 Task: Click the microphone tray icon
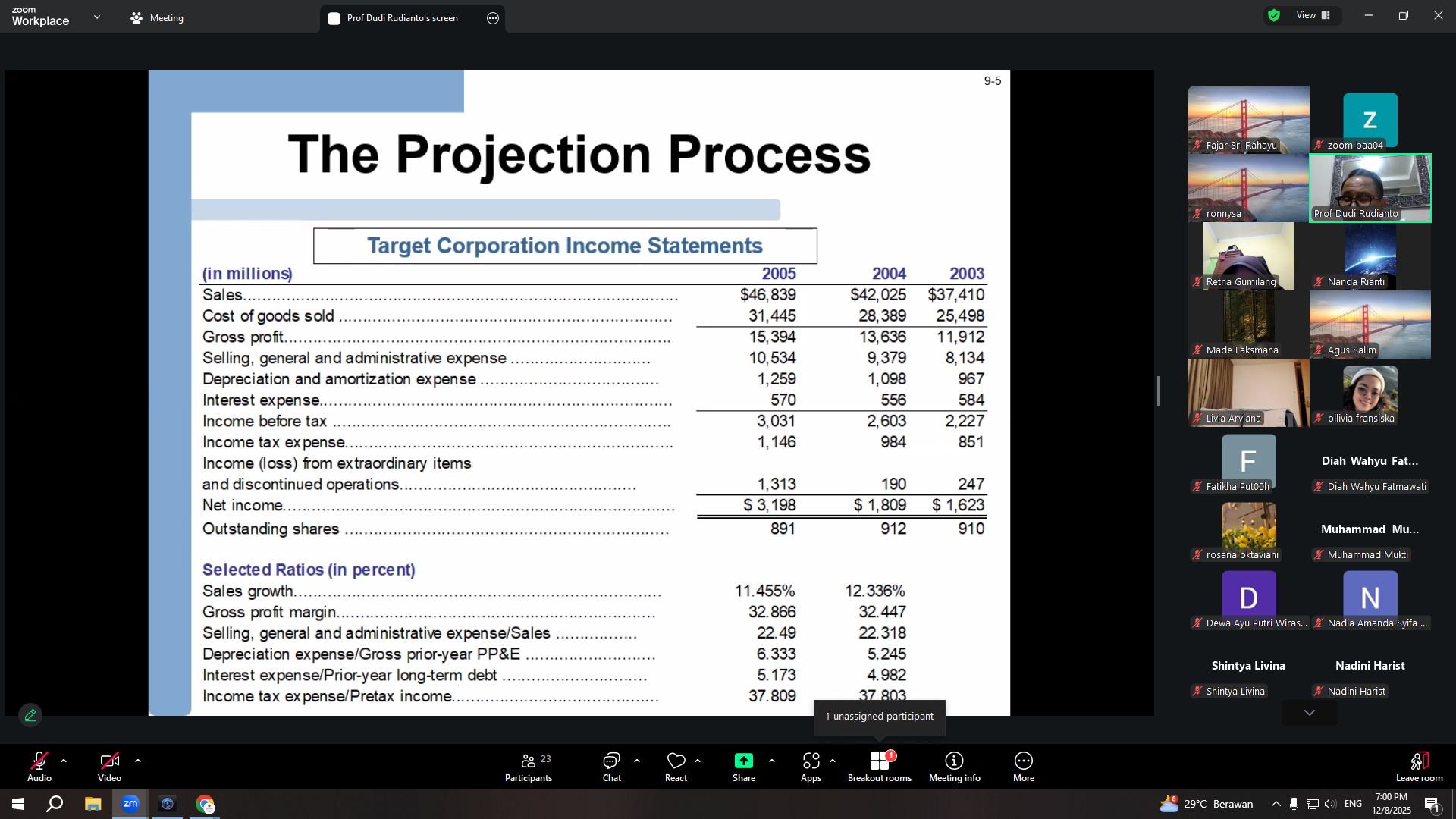1294,804
